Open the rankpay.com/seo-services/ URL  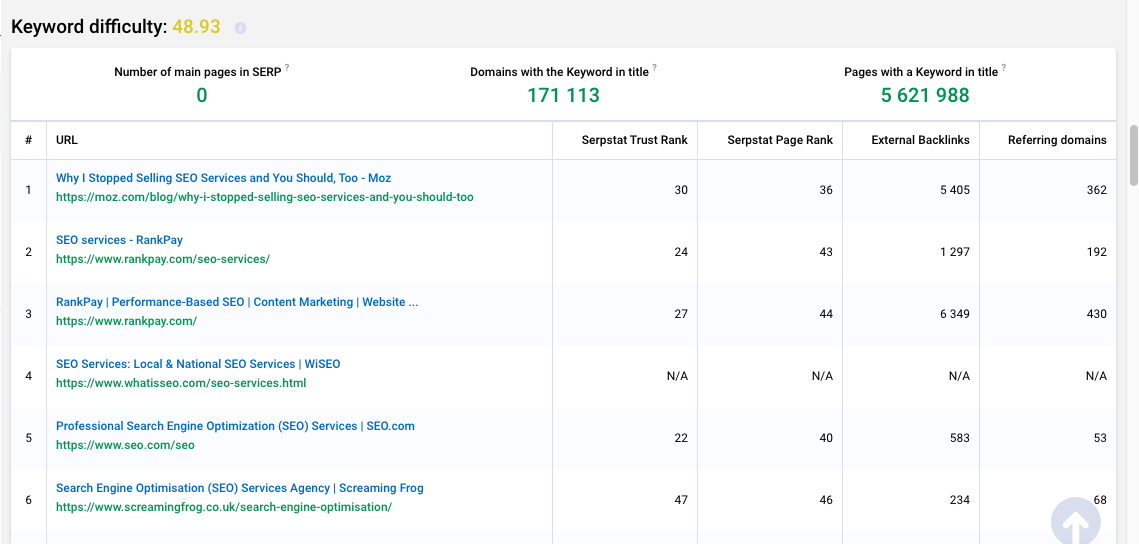pos(163,259)
